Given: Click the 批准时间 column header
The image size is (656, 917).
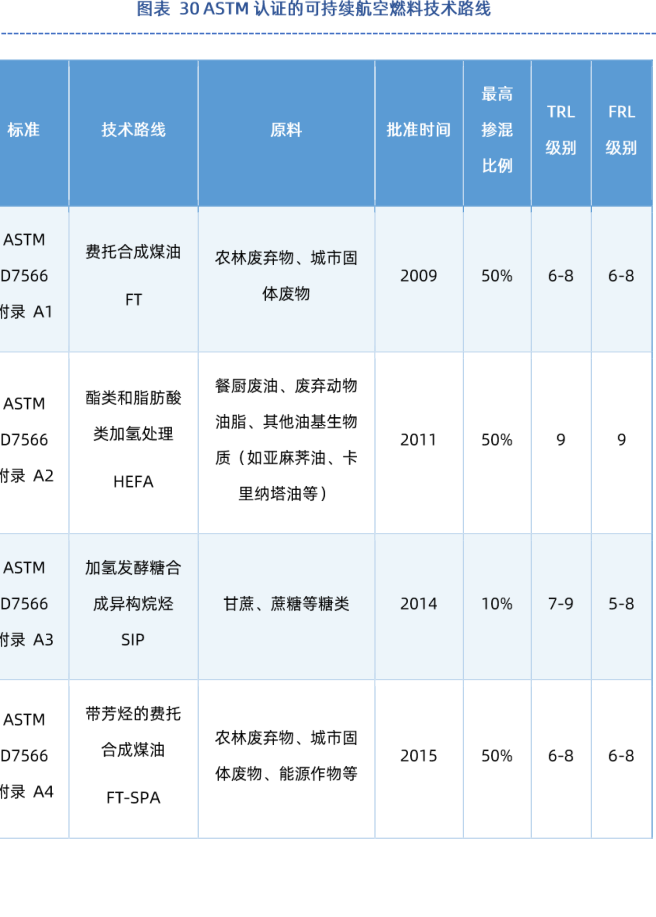Looking at the screenshot, I should click(418, 130).
